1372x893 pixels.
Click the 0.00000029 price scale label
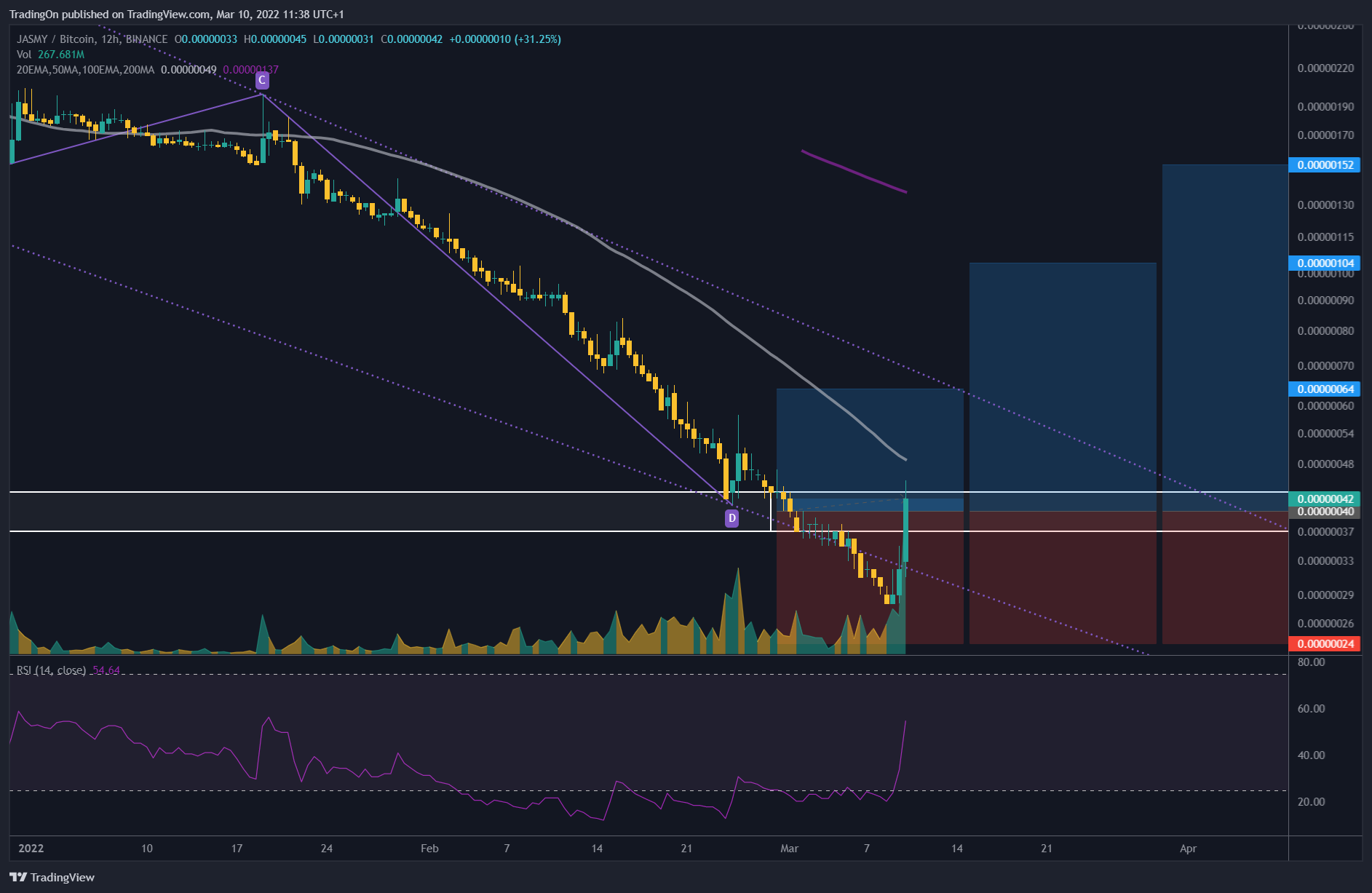pos(1326,595)
